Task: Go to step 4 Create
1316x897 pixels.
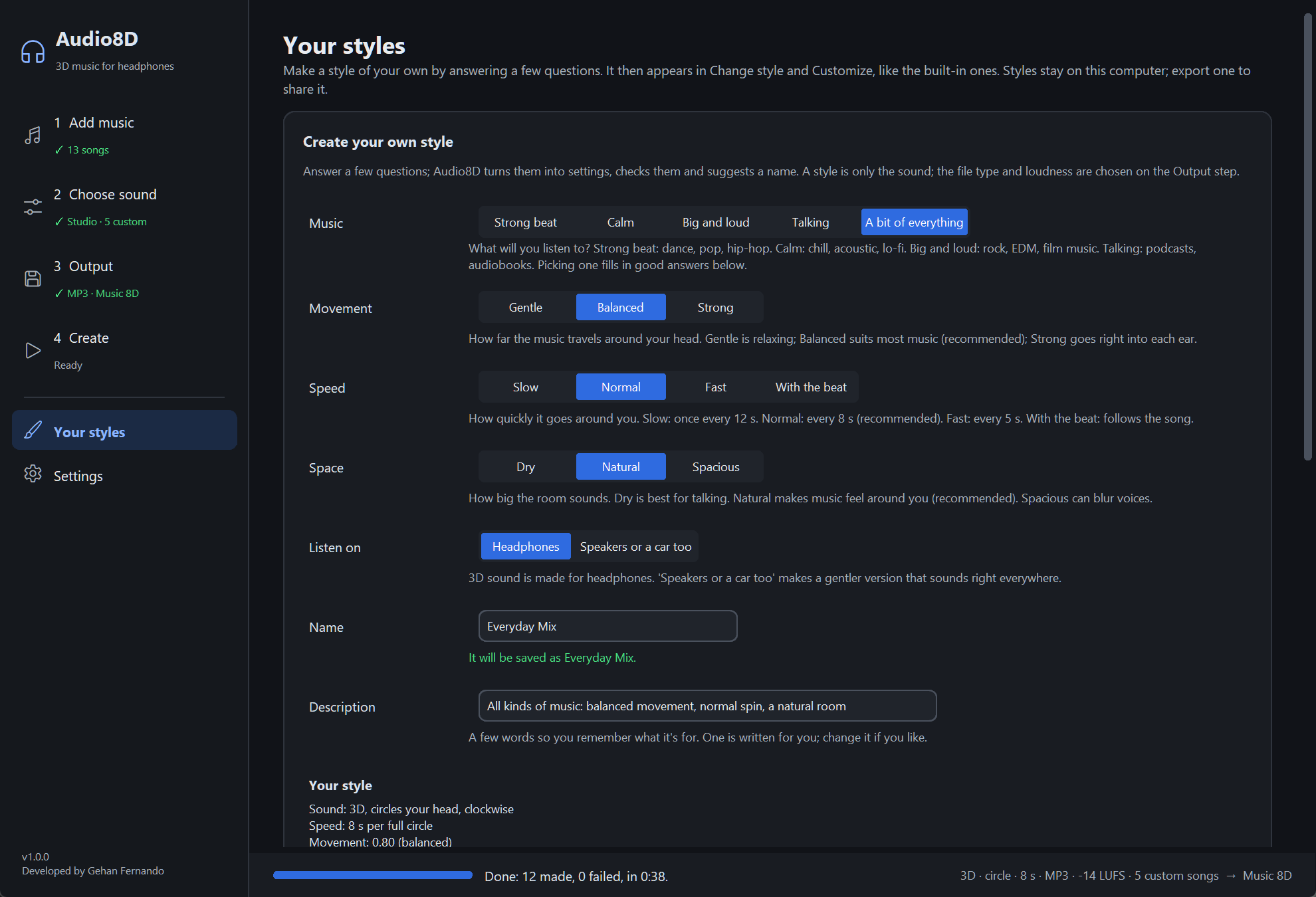Action: tap(124, 351)
